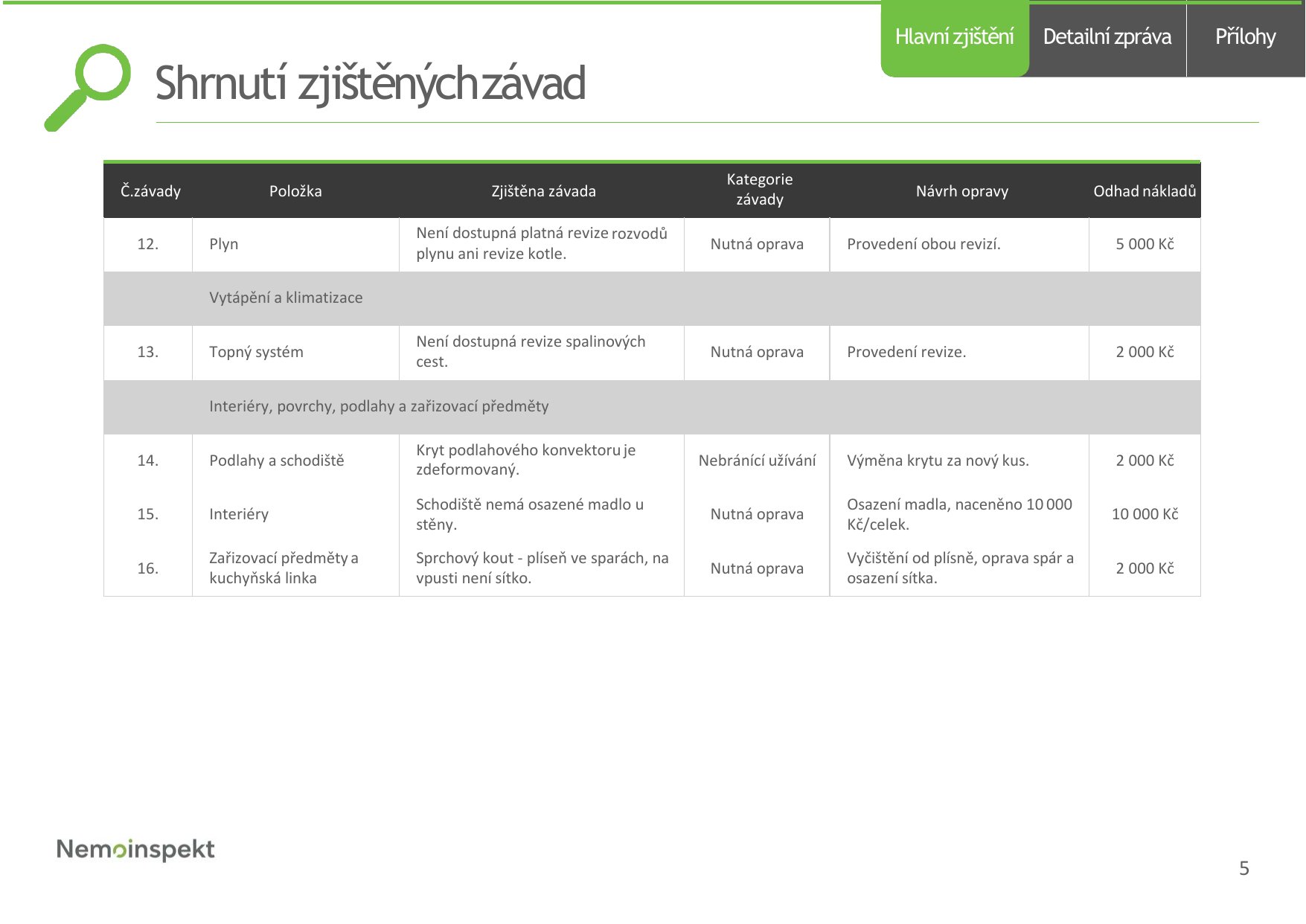Viewport: 1306px width, 924px height.
Task: Click Nebránící užívání category cell
Action: 757,461
